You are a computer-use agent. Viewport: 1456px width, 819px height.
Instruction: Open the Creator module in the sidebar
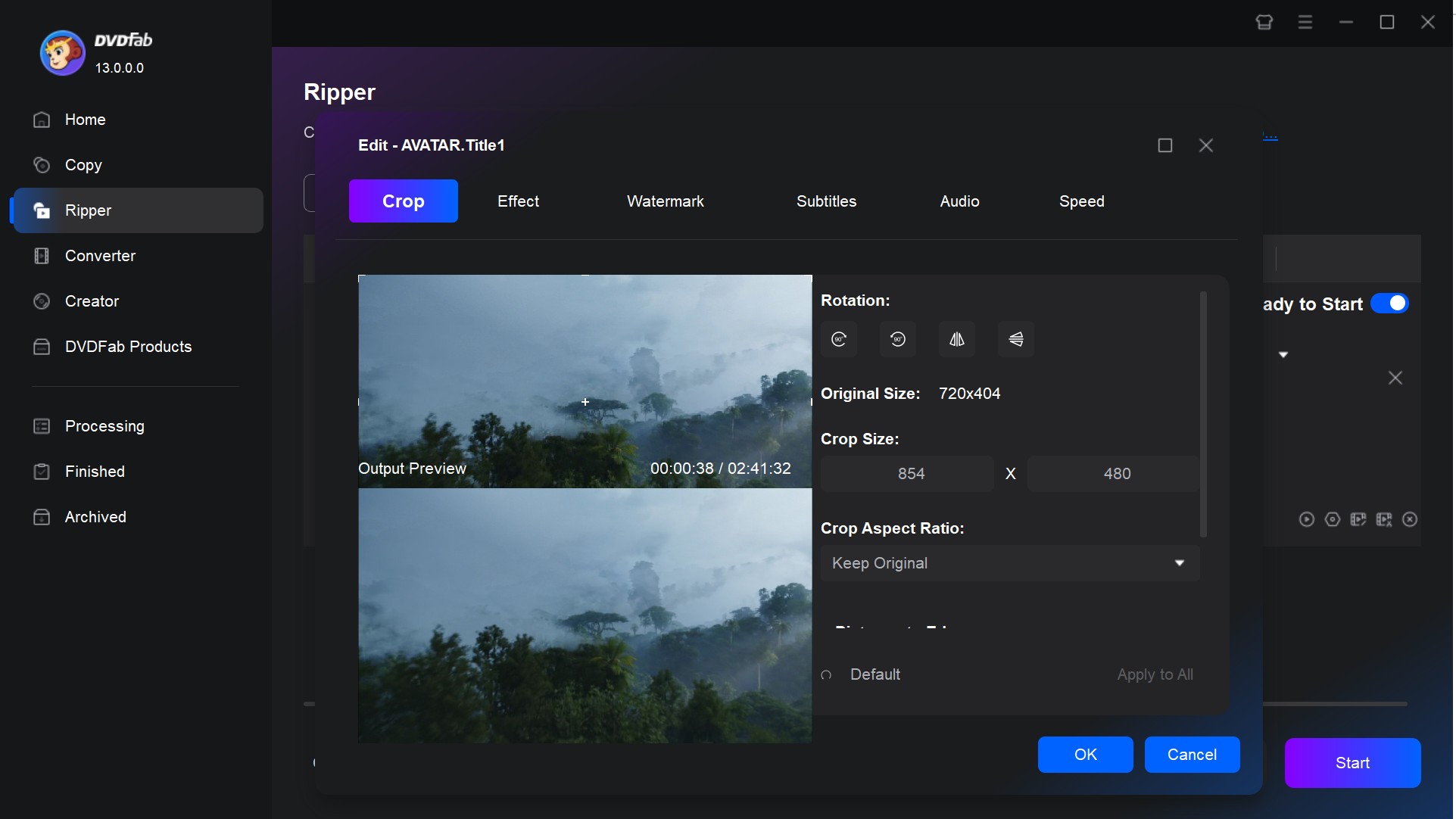(x=91, y=301)
